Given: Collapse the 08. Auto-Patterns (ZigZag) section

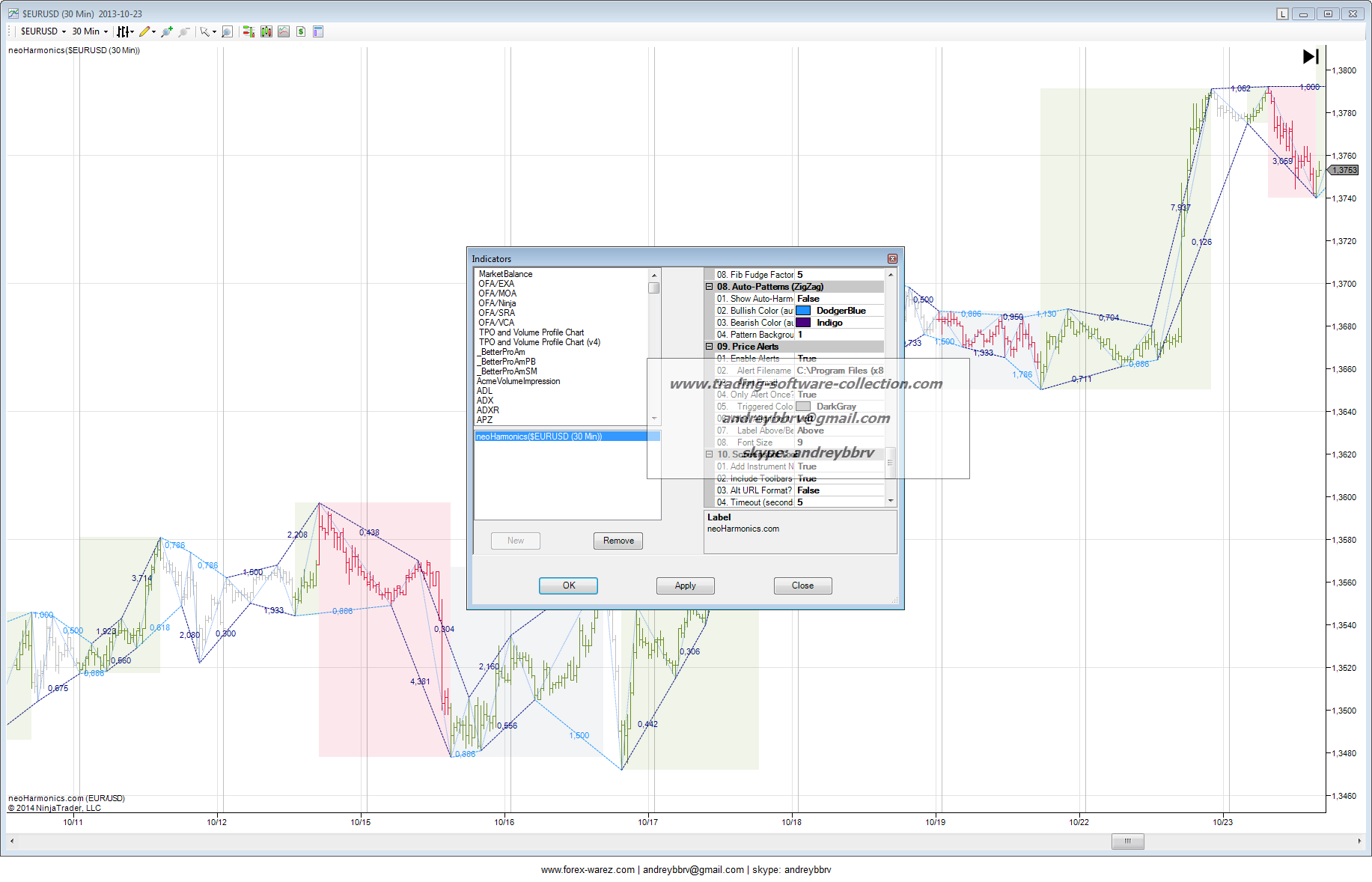Looking at the screenshot, I should click(710, 287).
